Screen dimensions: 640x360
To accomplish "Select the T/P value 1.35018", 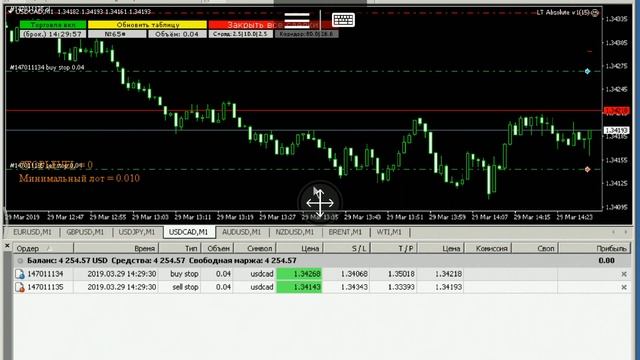I will [401, 274].
